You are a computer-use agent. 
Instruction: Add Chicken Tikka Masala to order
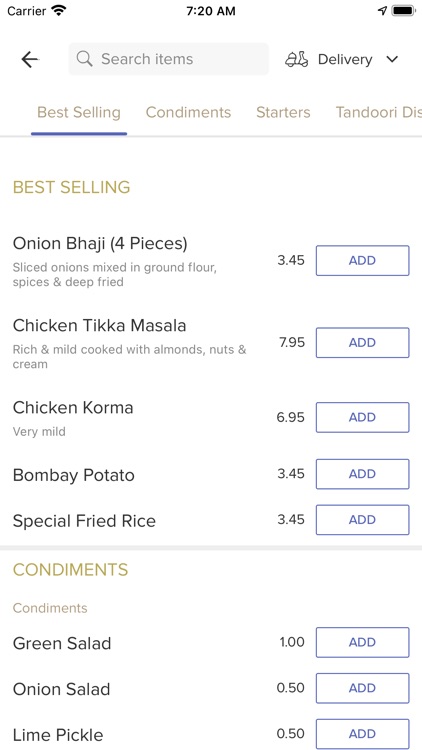(x=363, y=342)
